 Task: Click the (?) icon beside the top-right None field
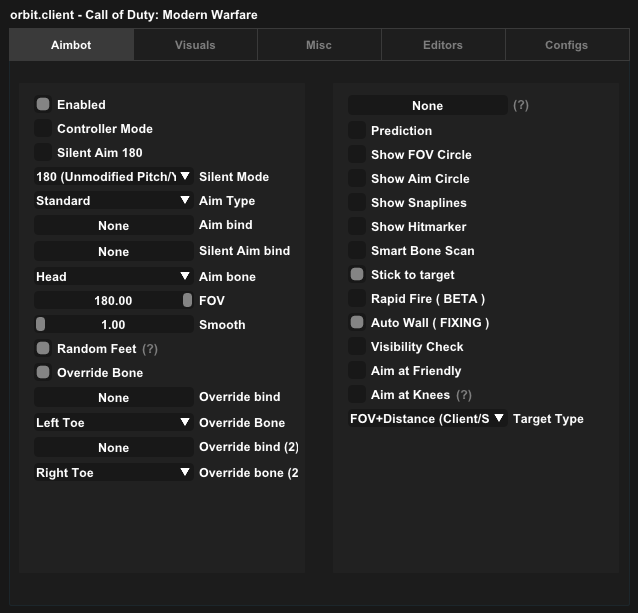[520, 105]
